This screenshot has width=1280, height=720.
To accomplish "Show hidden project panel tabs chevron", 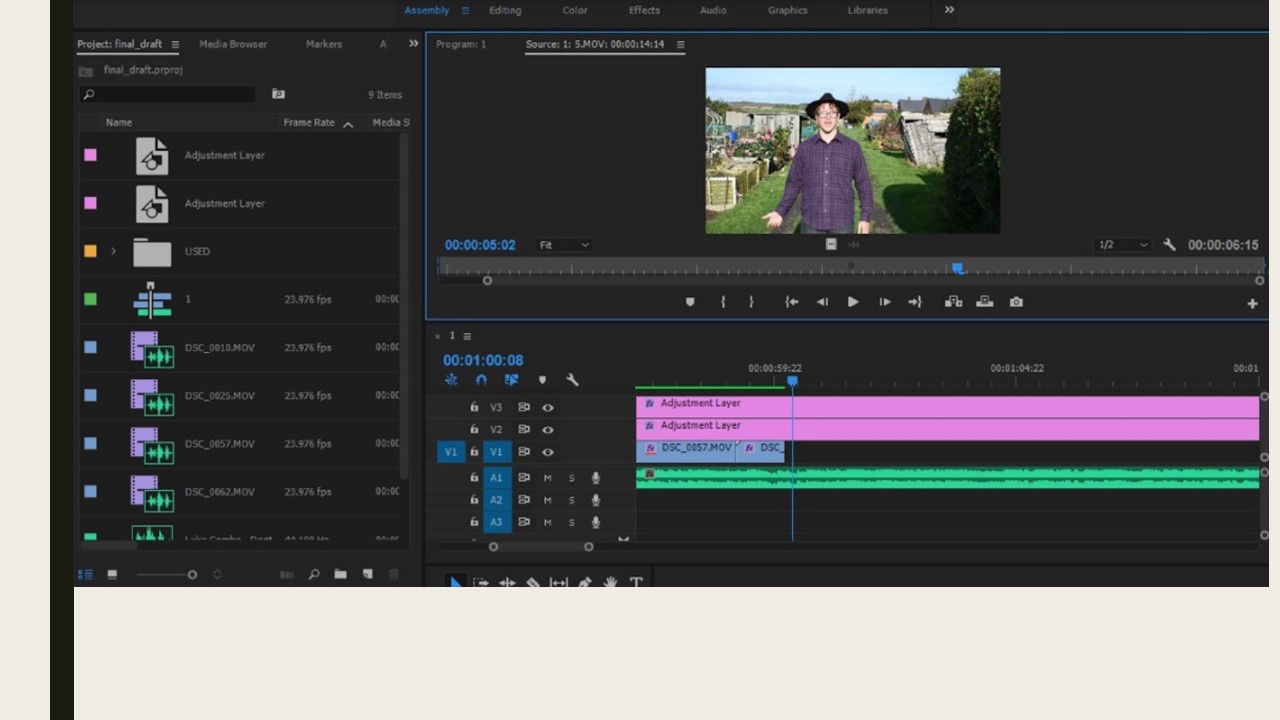I will click(413, 44).
